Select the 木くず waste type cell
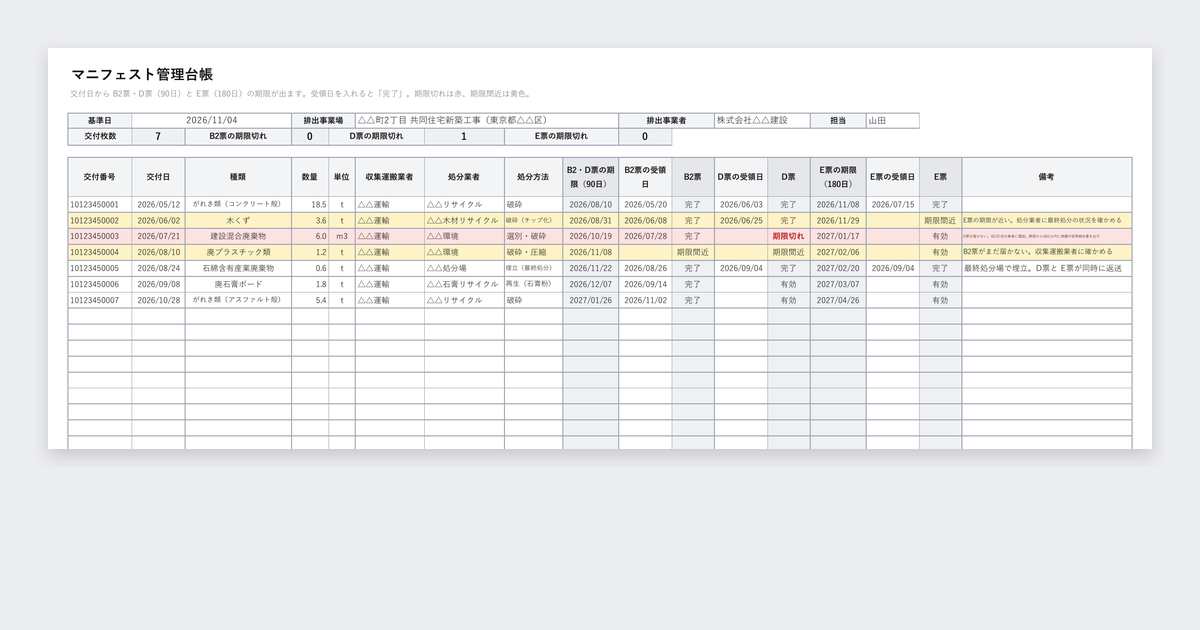The width and height of the screenshot is (1200, 630). [x=238, y=221]
